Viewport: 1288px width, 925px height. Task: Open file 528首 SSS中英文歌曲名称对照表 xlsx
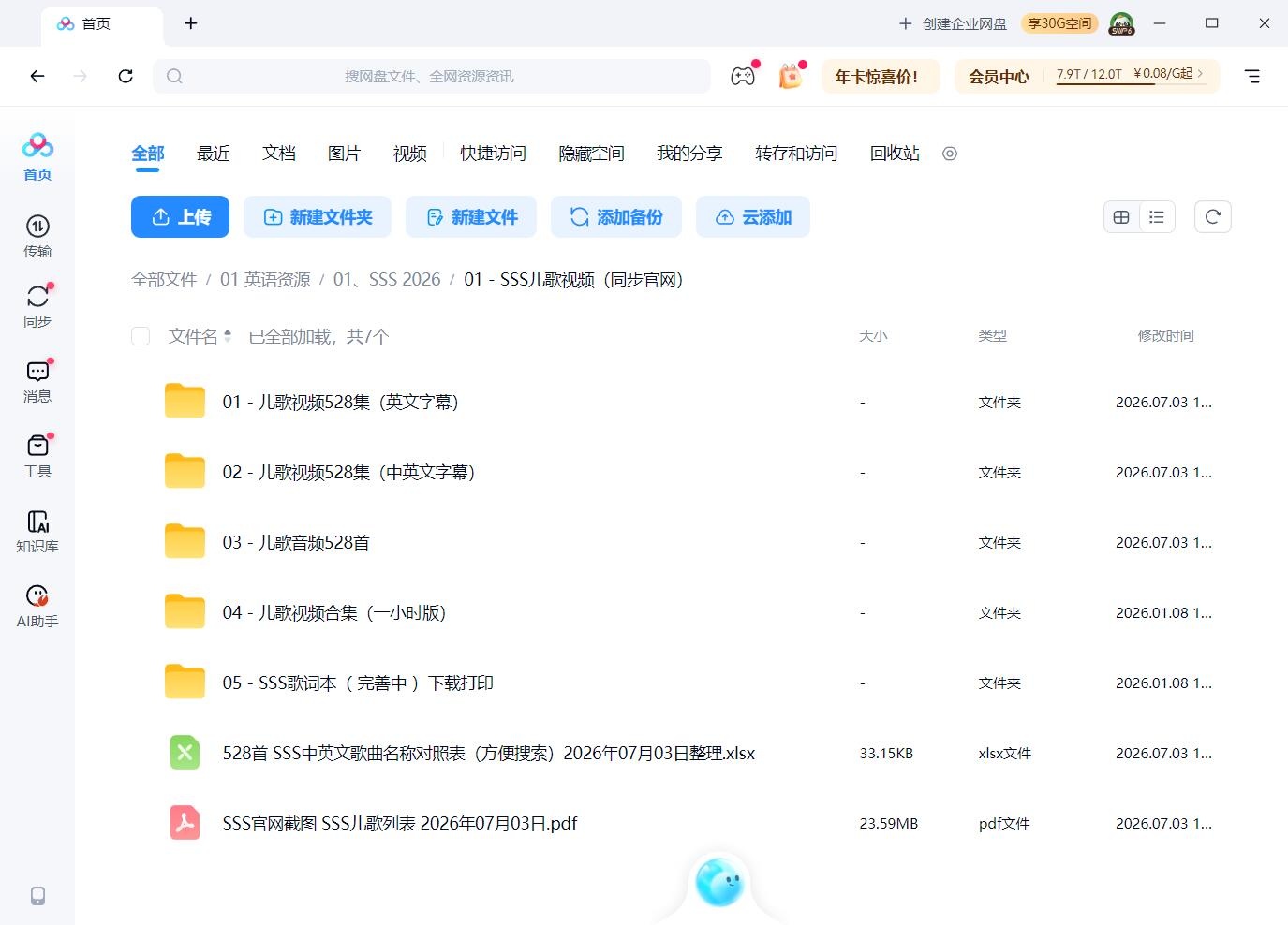pos(488,753)
